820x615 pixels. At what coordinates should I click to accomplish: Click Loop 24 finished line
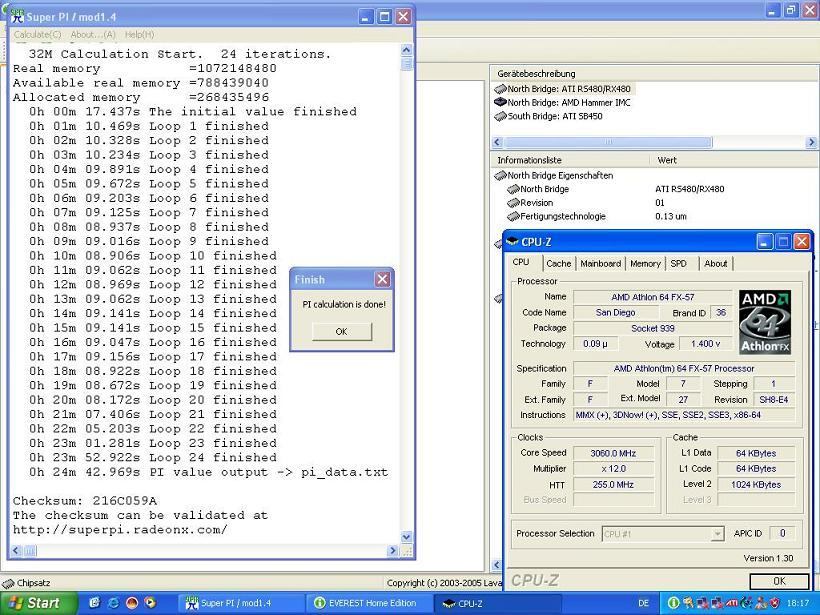[153, 458]
